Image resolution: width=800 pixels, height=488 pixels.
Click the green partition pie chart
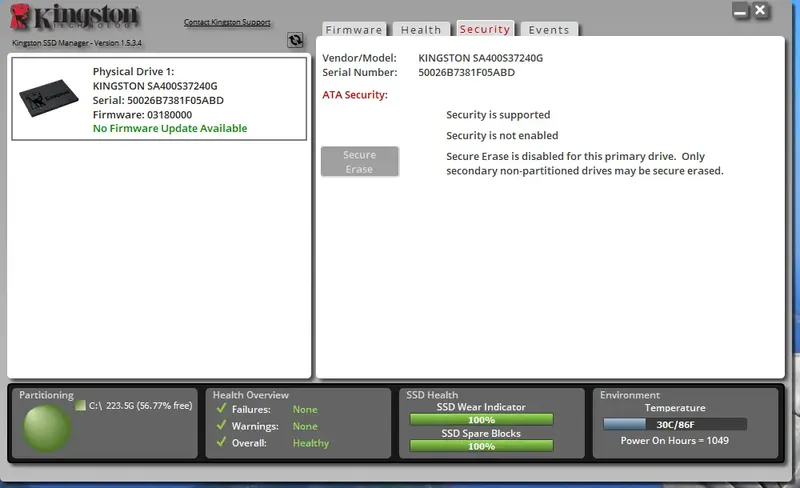coord(46,428)
